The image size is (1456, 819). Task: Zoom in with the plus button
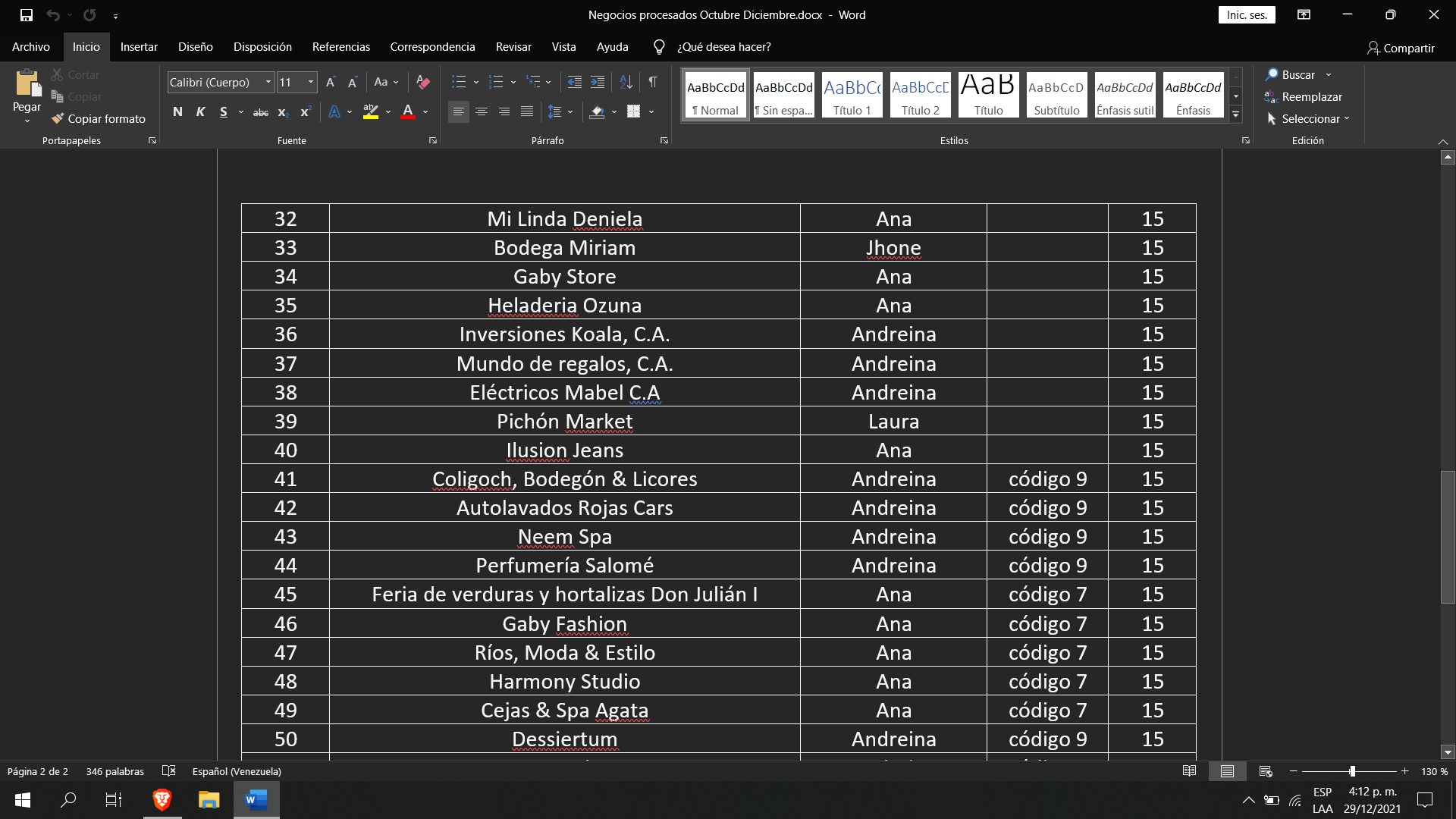(1404, 771)
